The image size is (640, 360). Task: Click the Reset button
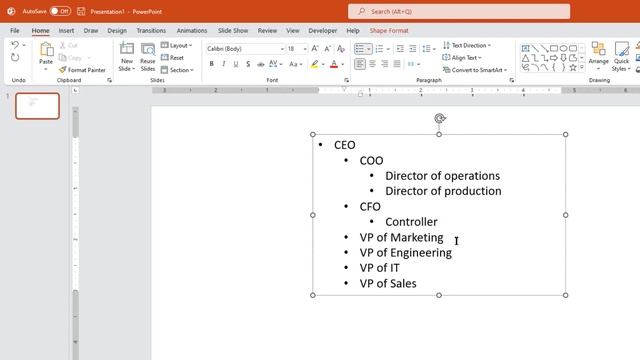[x=172, y=58]
